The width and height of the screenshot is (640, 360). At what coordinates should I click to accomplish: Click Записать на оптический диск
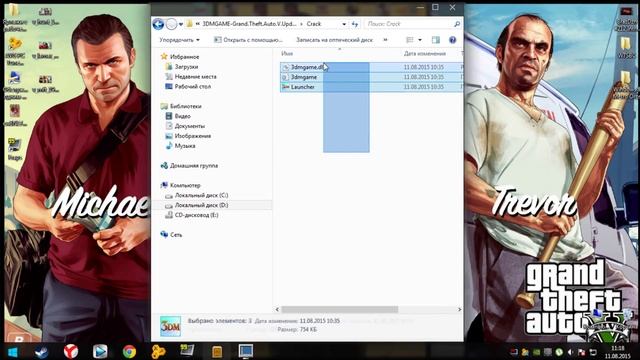334,40
